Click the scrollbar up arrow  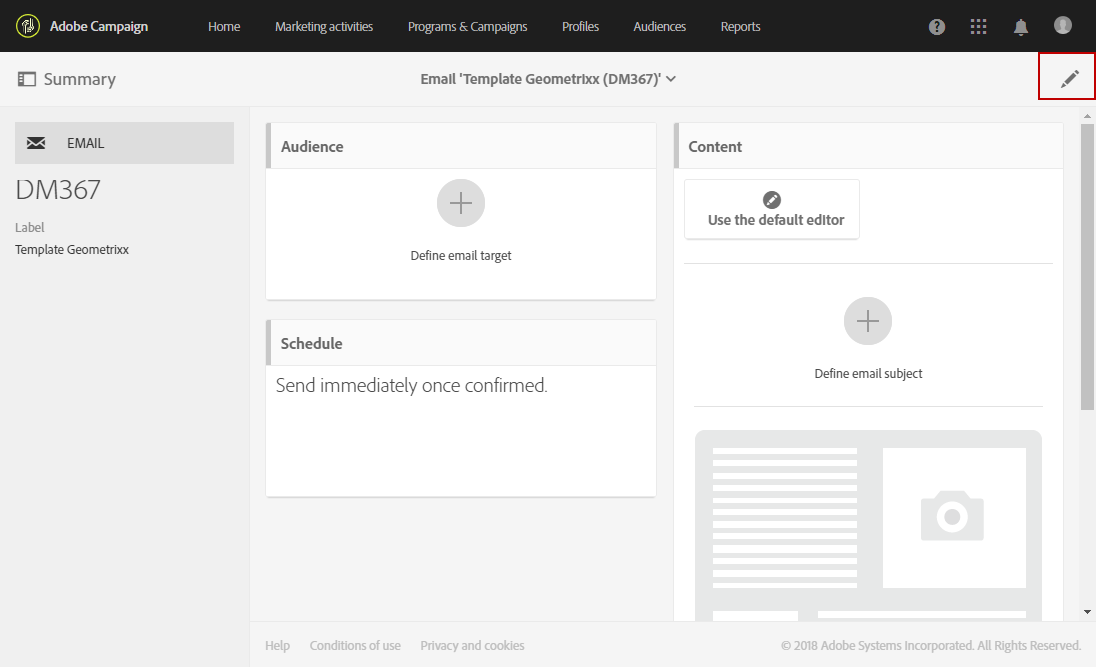1087,115
